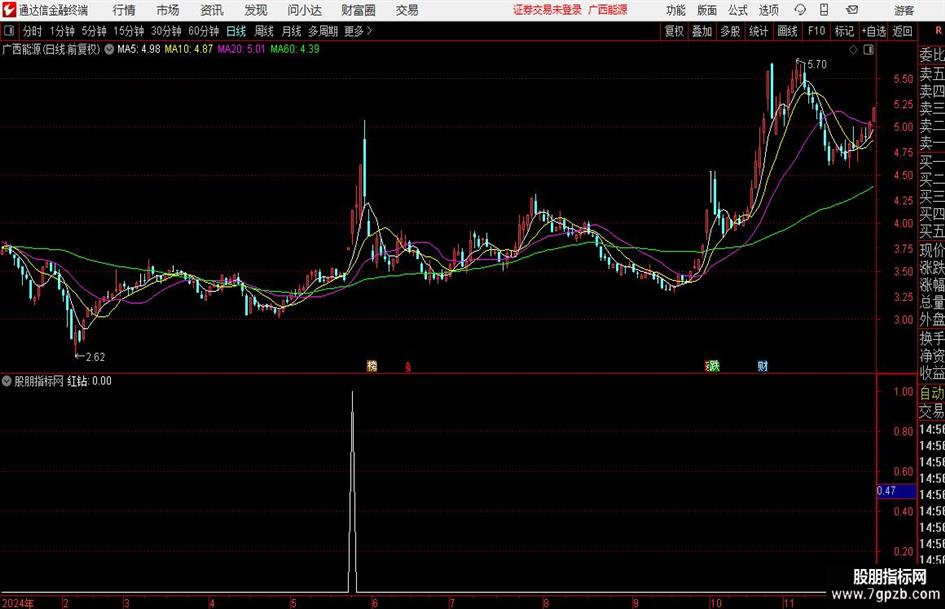Switch to the 日线 period tab
Image resolution: width=945 pixels, height=609 pixels.
point(236,31)
